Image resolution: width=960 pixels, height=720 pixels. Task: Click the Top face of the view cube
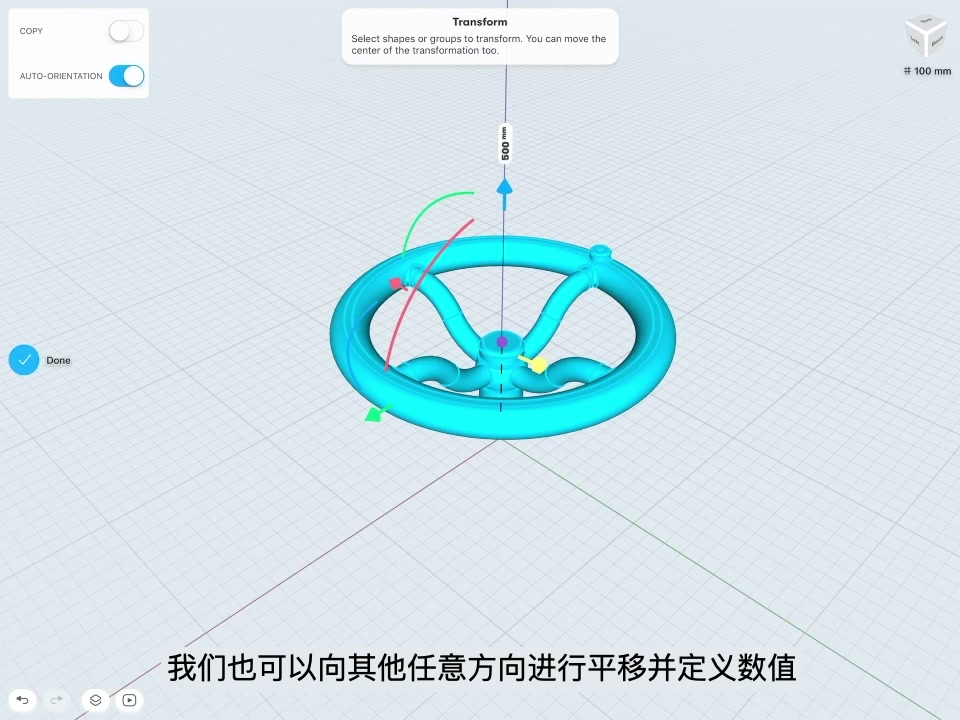point(925,23)
